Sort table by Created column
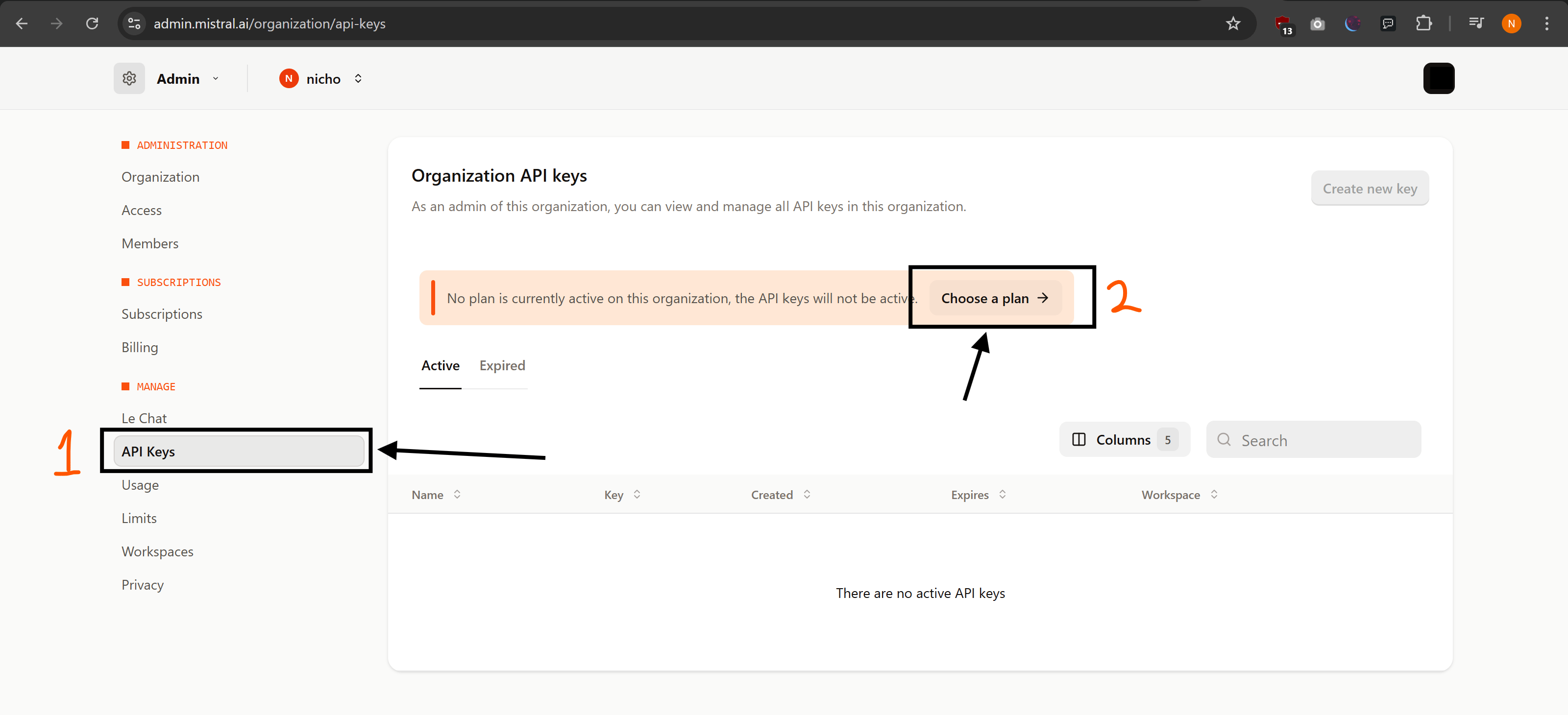Image resolution: width=1568 pixels, height=715 pixels. [781, 495]
